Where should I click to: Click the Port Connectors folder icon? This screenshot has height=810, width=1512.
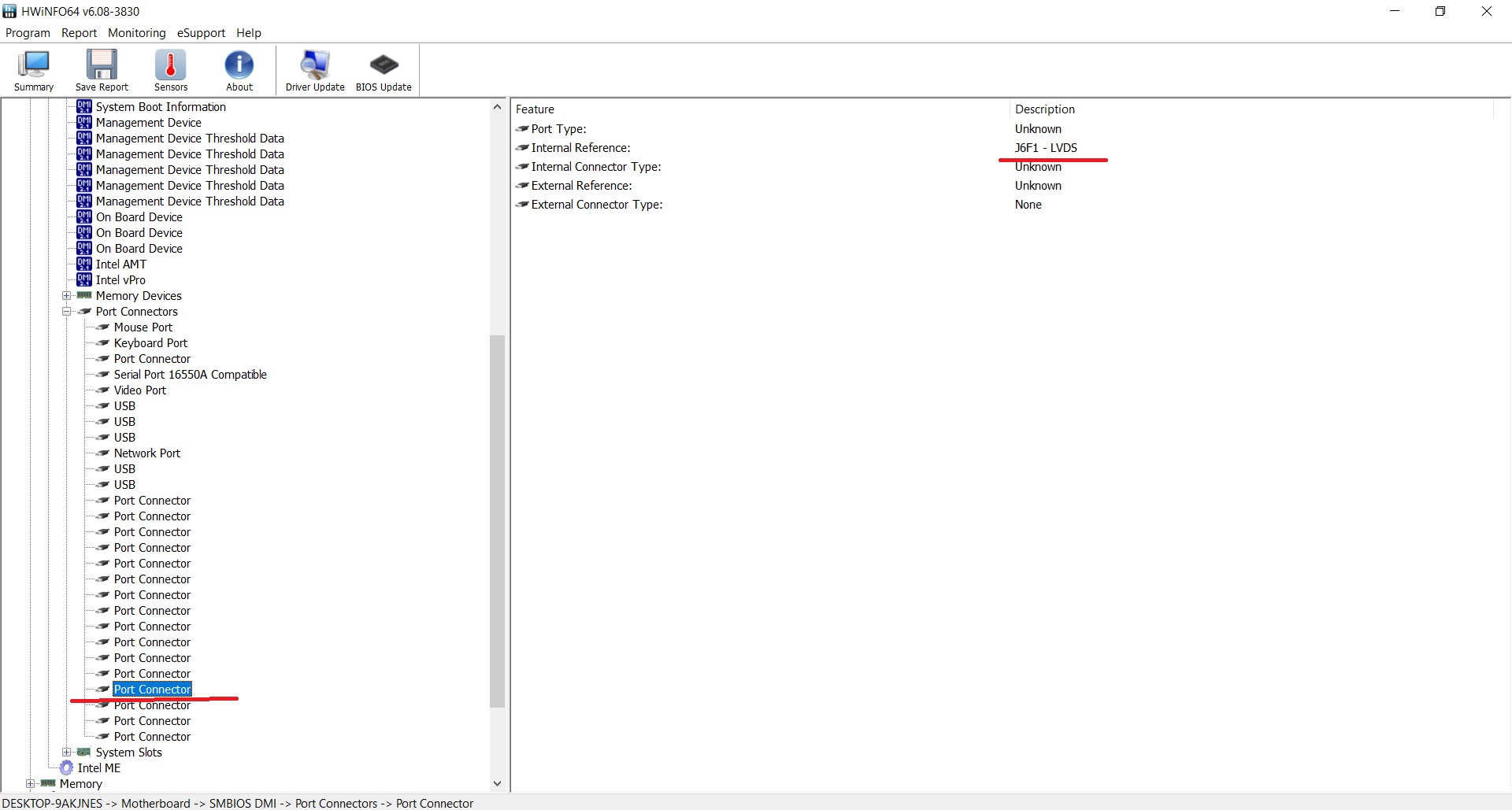[84, 312]
